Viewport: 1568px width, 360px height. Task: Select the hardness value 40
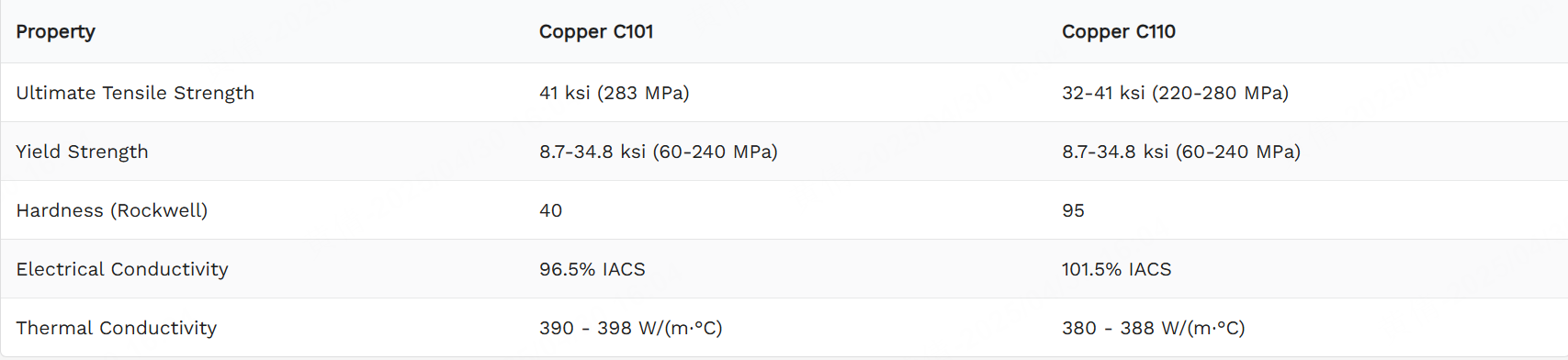coord(551,210)
